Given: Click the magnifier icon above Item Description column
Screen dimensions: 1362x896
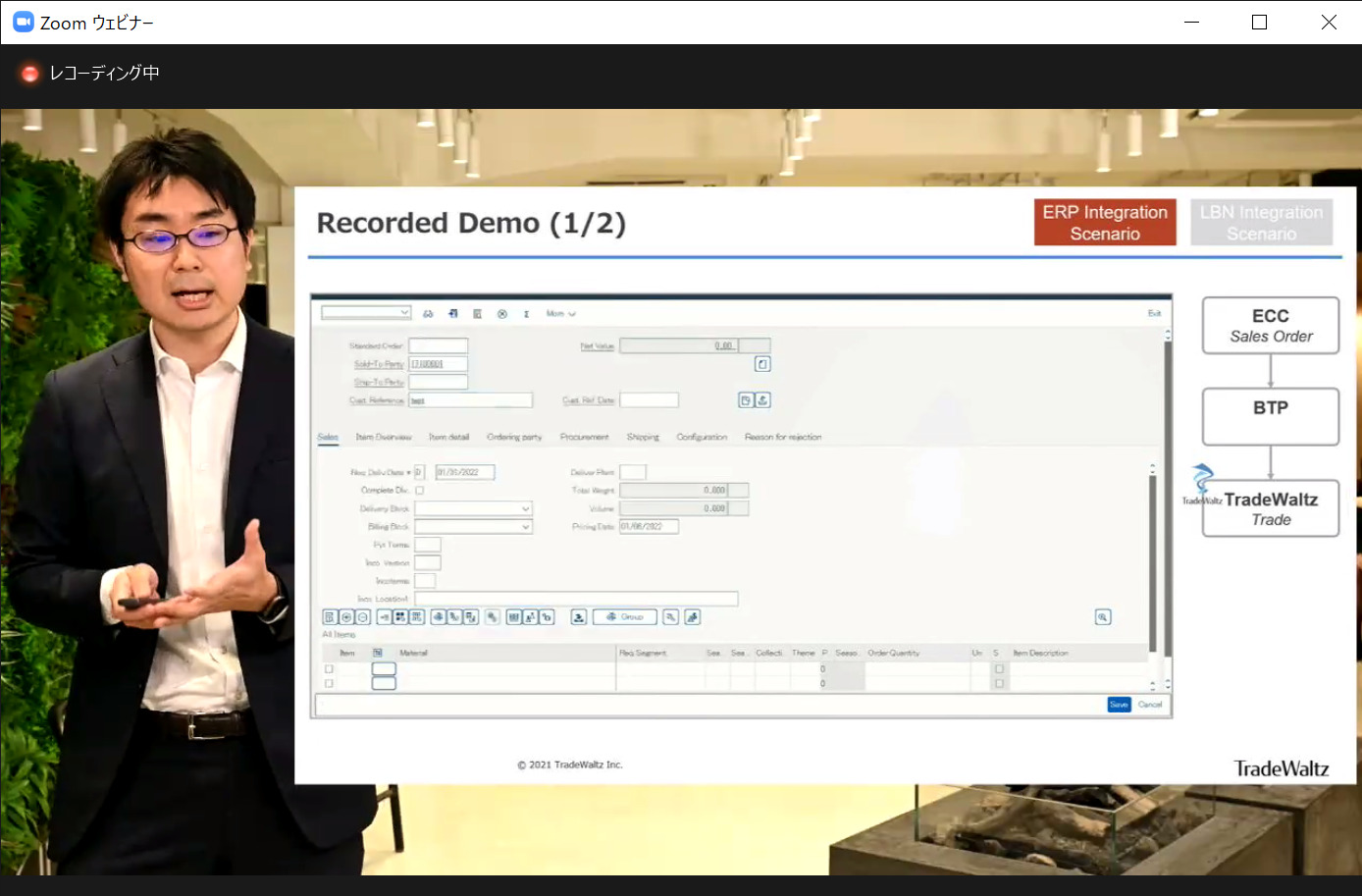Looking at the screenshot, I should coord(1103,617).
